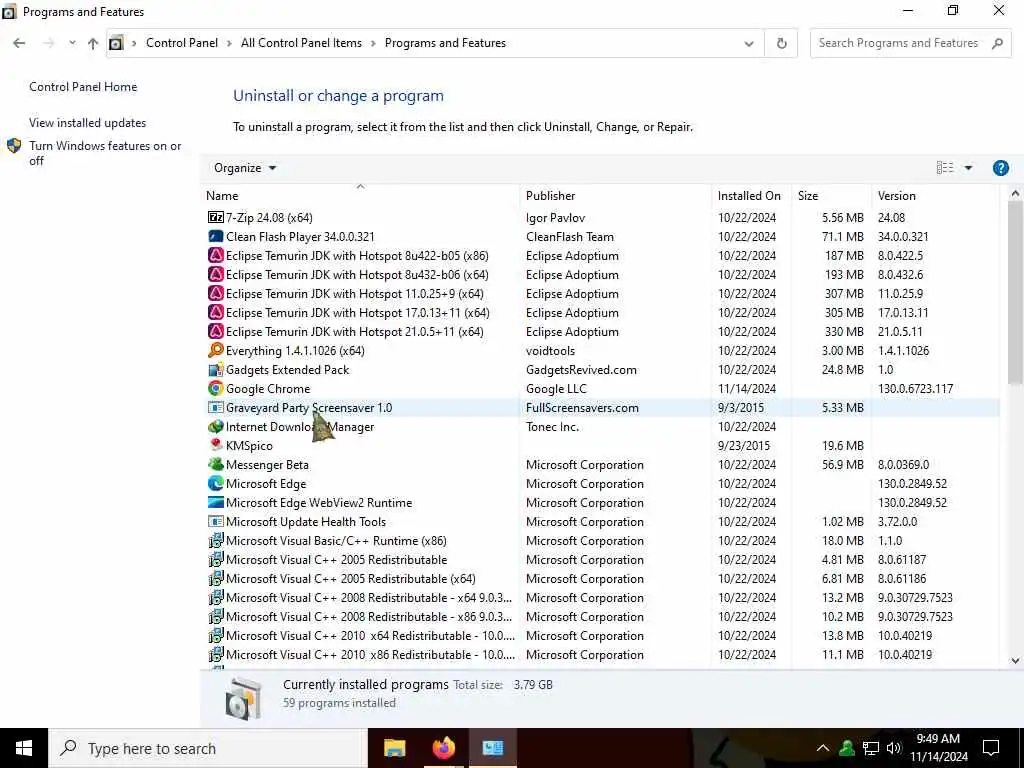Select Visual C++ 2008 Redistributable x64 row

[x=601, y=598]
